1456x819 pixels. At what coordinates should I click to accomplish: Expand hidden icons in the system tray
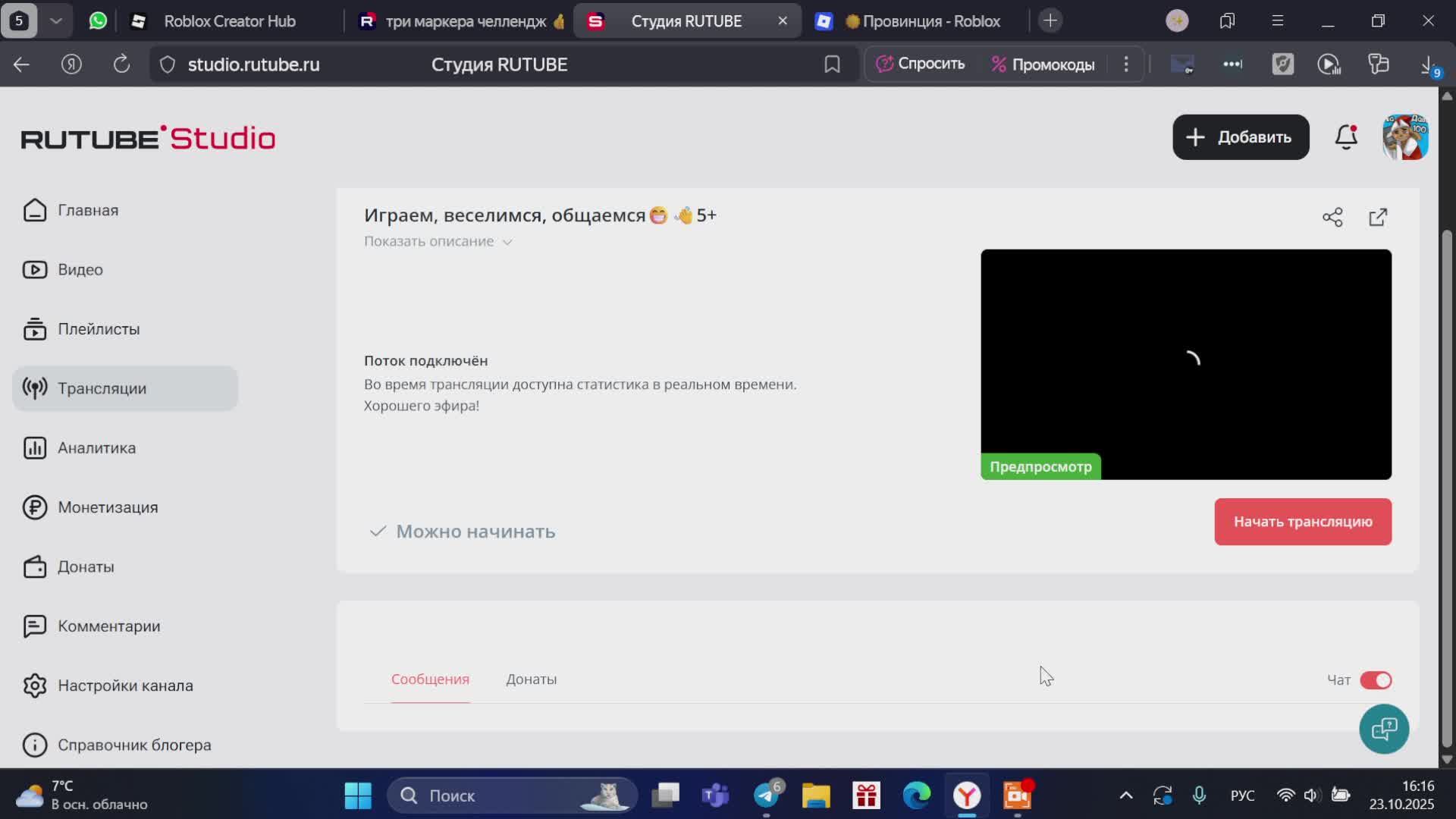tap(1125, 795)
